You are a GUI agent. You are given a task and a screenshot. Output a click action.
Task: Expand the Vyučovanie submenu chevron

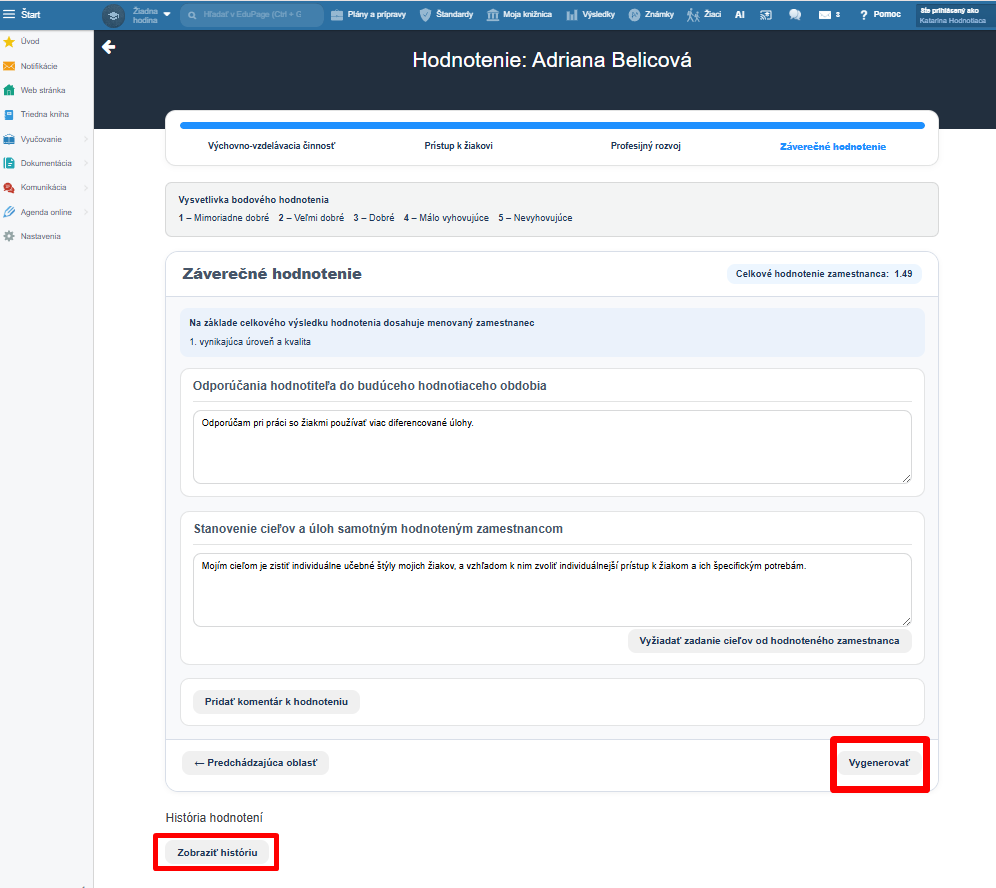pos(86,139)
